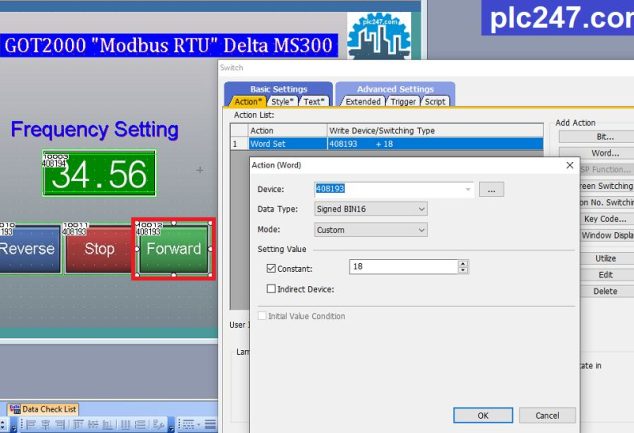Click the Utilize button
Viewport: 634px width, 433px height.
point(605,258)
